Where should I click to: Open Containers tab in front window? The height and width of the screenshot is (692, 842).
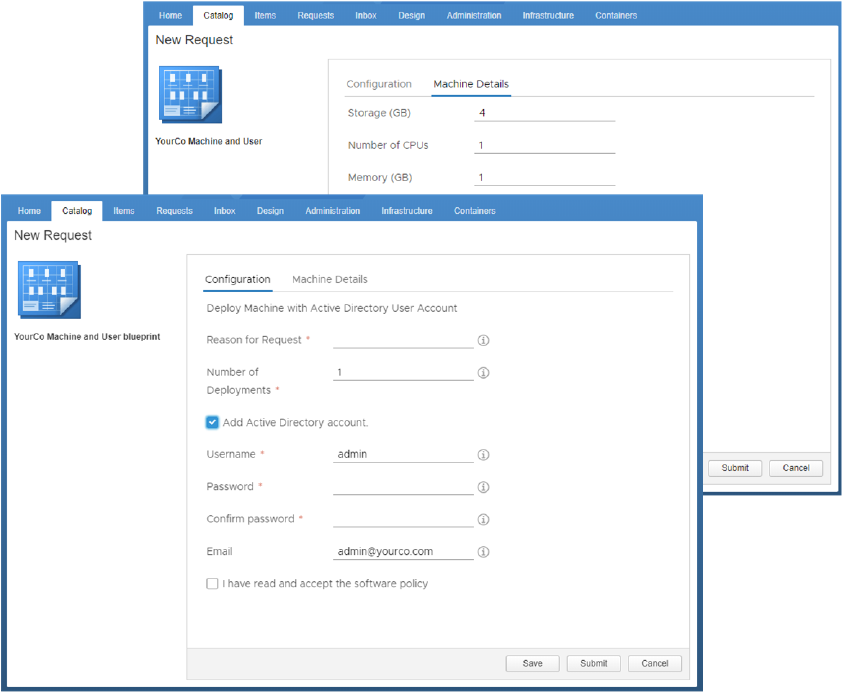coord(475,211)
